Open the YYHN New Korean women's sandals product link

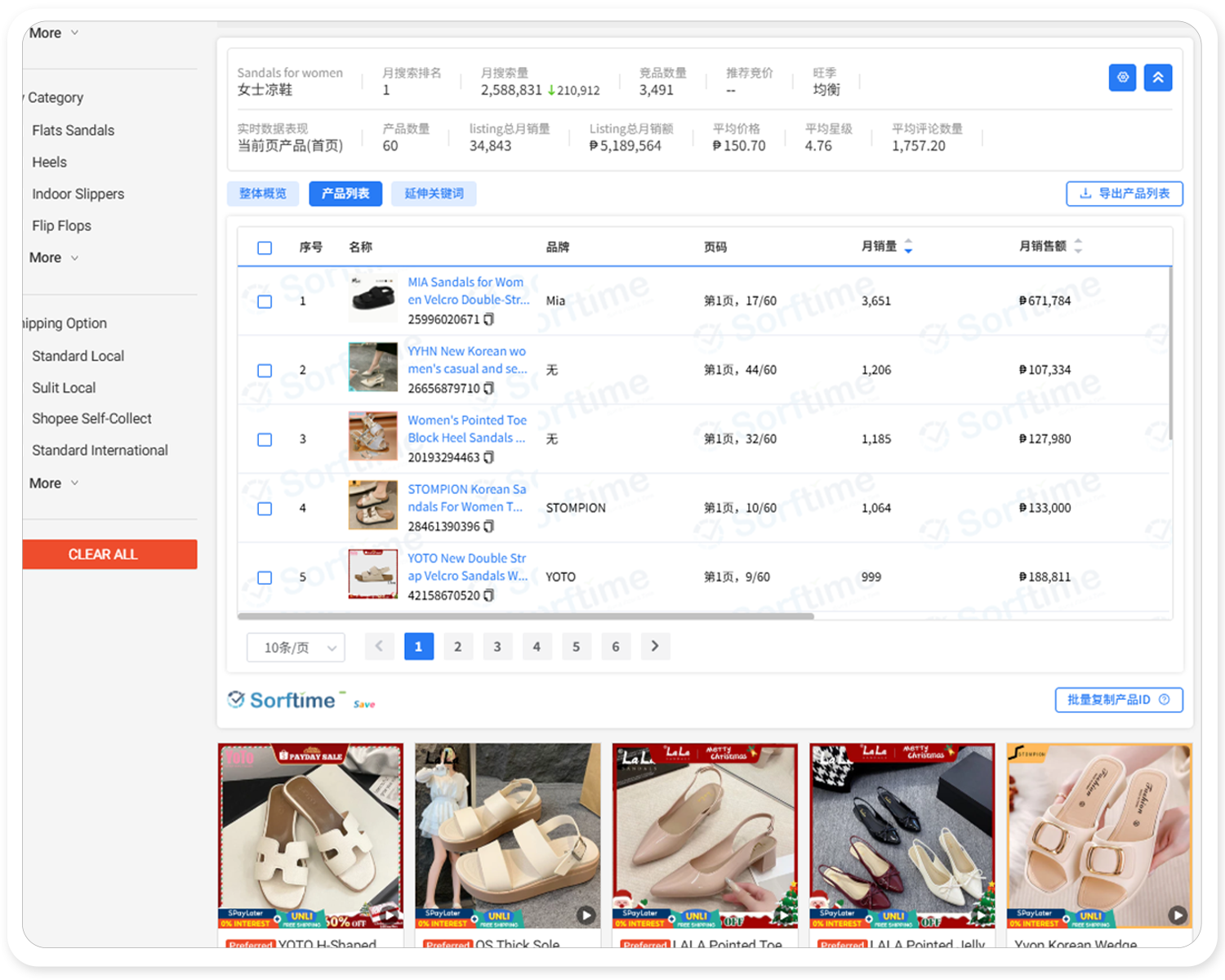click(467, 359)
